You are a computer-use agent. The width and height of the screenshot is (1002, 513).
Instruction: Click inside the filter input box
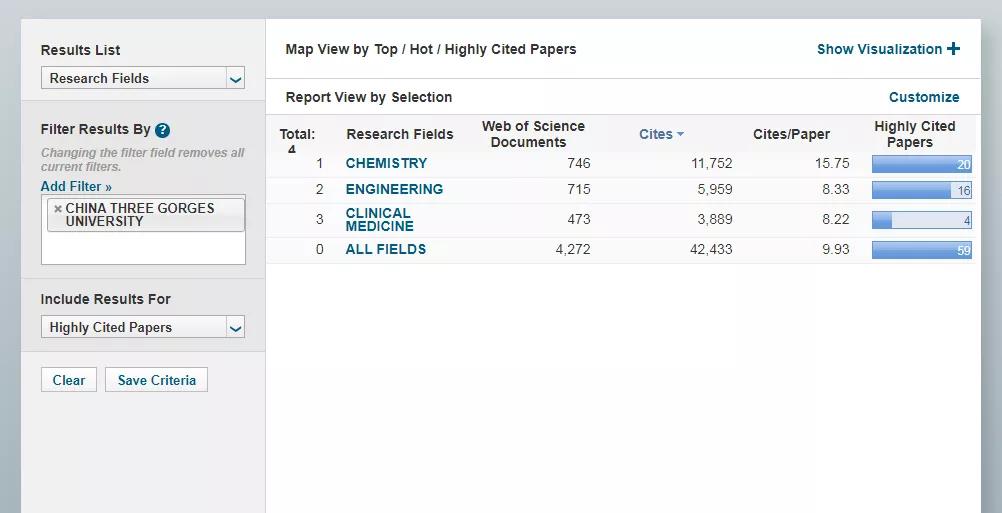[143, 248]
